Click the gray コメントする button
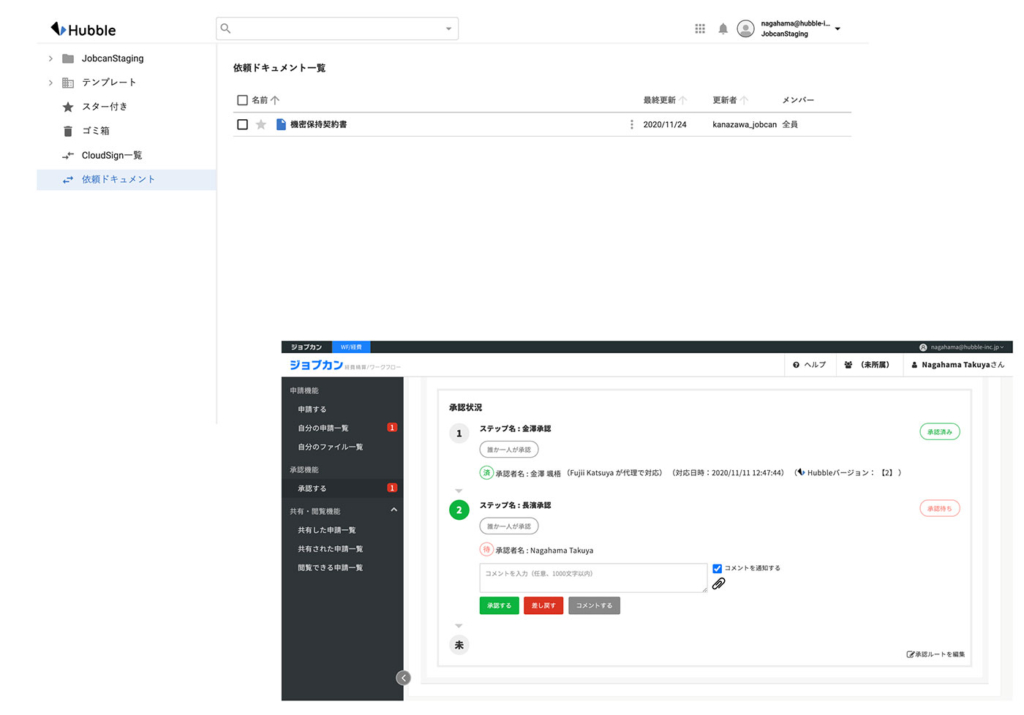 tap(594, 606)
